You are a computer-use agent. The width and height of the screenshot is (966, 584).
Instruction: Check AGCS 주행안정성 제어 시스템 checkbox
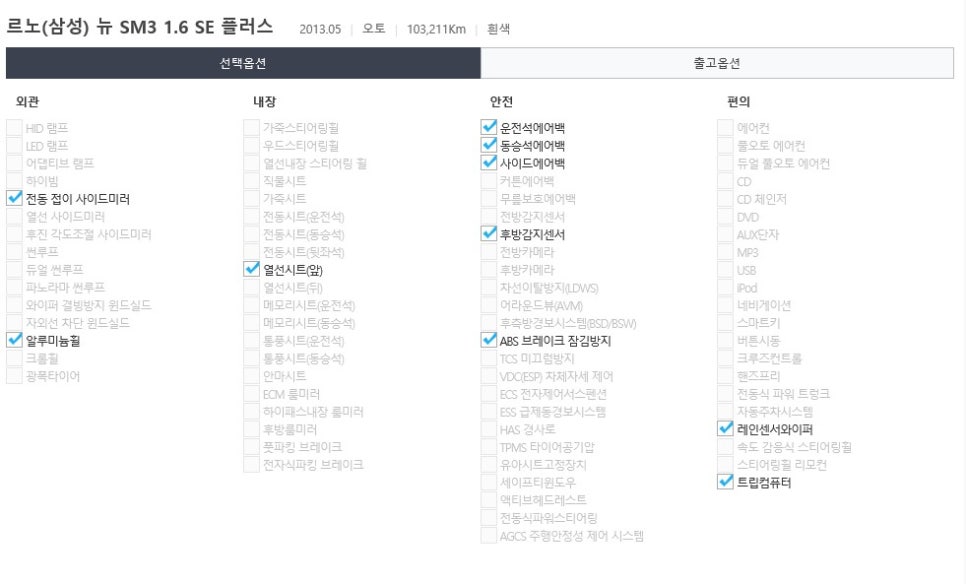pyautogui.click(x=489, y=535)
